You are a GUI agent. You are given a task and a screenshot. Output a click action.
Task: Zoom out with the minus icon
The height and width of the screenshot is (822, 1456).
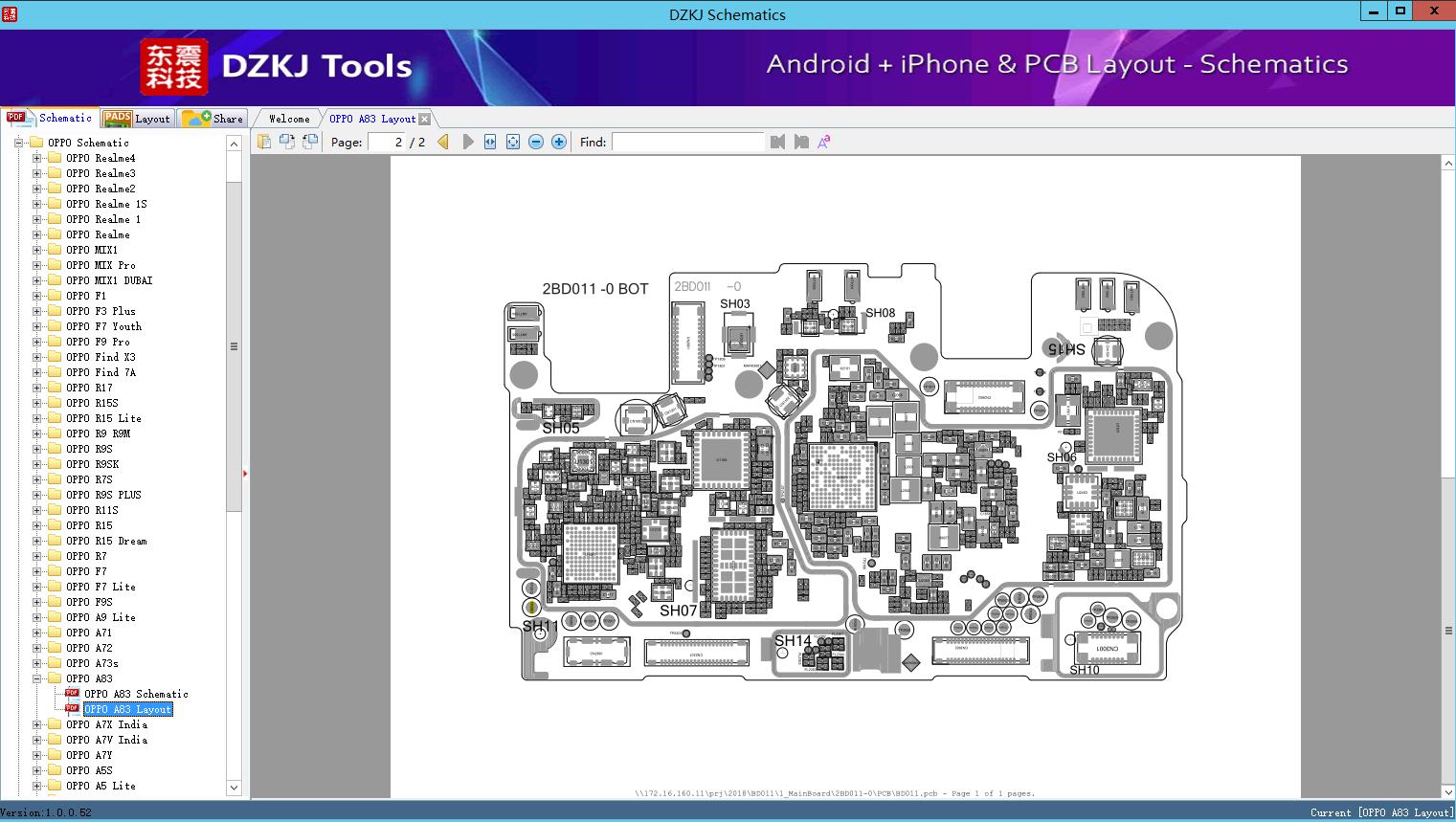coord(536,142)
